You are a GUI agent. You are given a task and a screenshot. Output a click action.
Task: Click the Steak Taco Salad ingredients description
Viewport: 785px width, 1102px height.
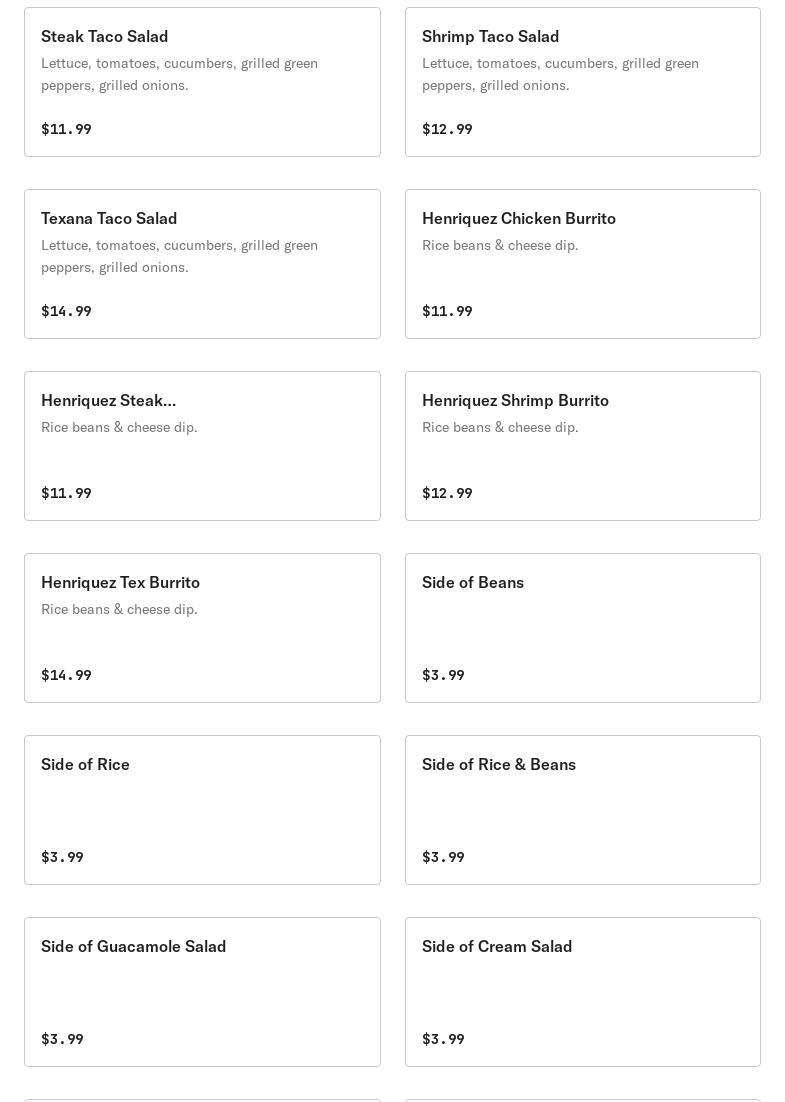pyautogui.click(x=179, y=74)
